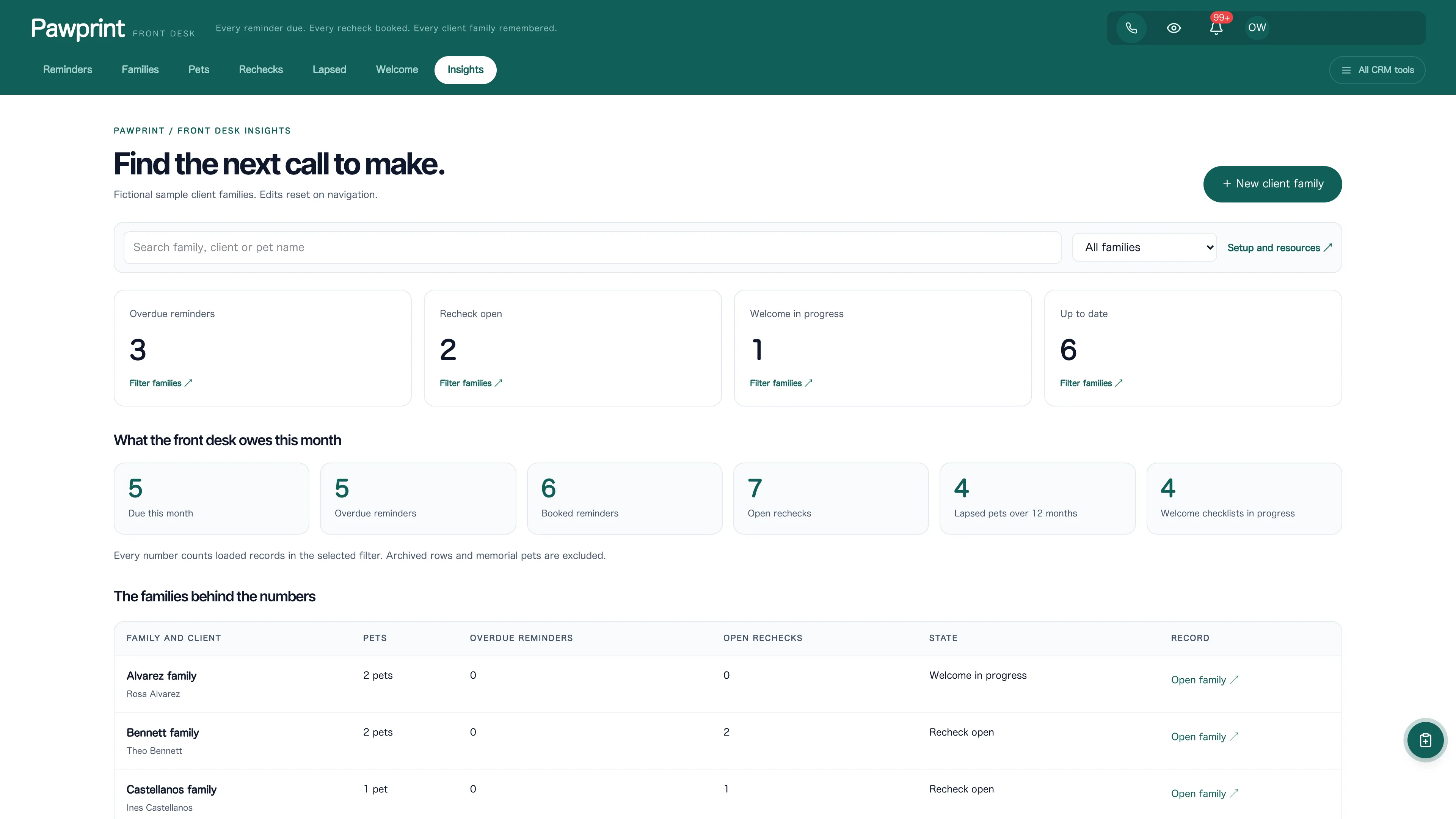
Task: Open All CRM tools menu
Action: coord(1377,70)
